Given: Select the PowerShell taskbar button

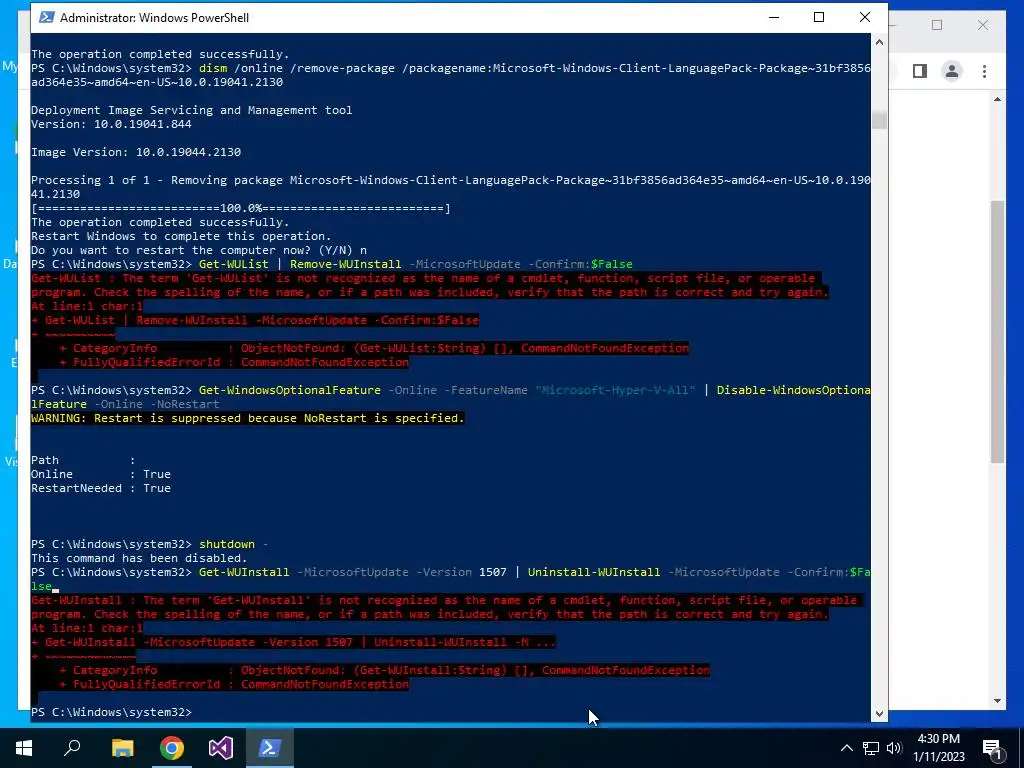Looking at the screenshot, I should 270,748.
